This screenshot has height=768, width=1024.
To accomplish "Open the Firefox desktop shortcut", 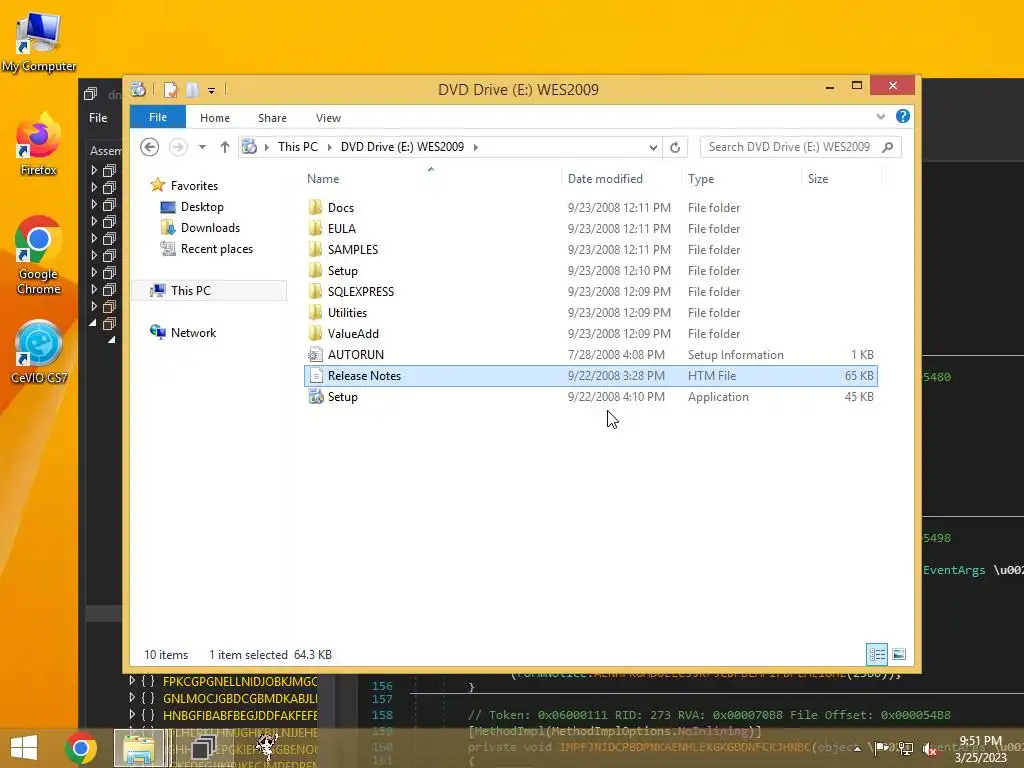I will (39, 144).
